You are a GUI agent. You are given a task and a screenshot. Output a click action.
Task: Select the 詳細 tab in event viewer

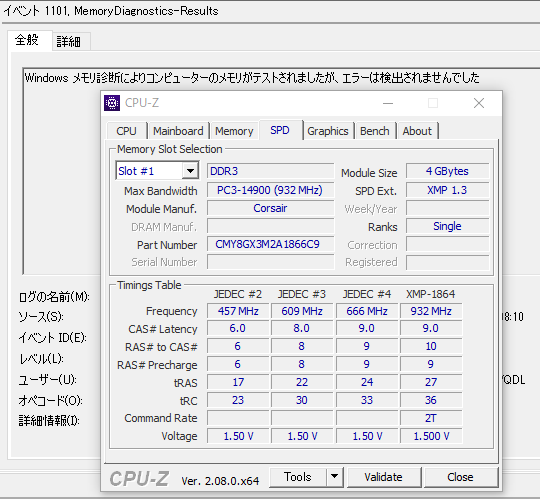click(69, 42)
